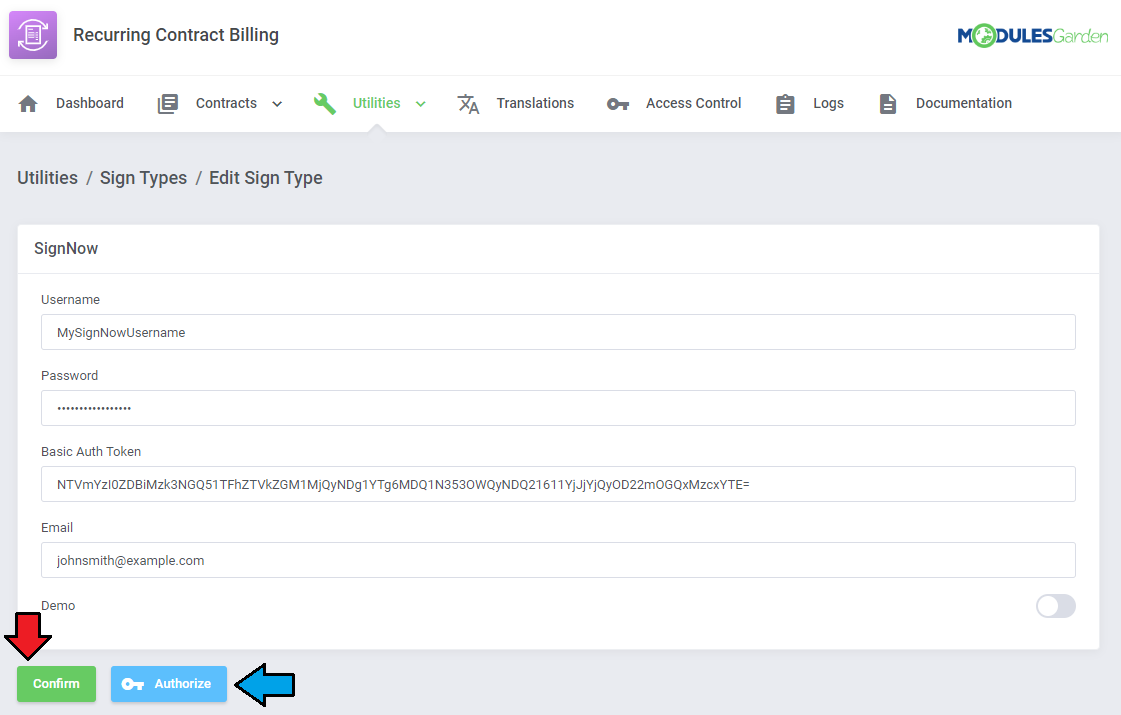Open the Translations menu item
The image size is (1121, 715).
point(535,103)
